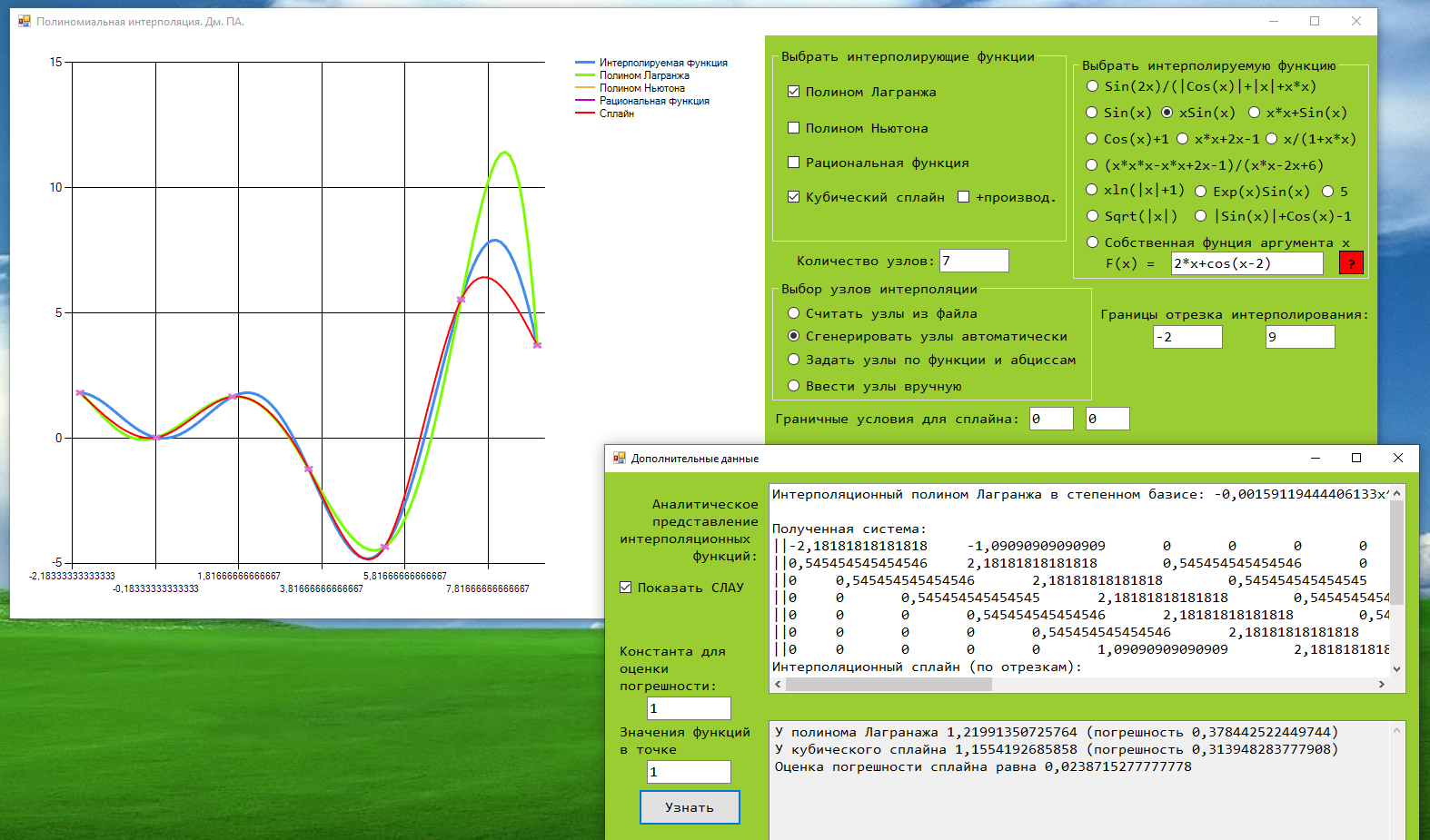Toggle Кубический сплайн checkbox

pyautogui.click(x=793, y=197)
